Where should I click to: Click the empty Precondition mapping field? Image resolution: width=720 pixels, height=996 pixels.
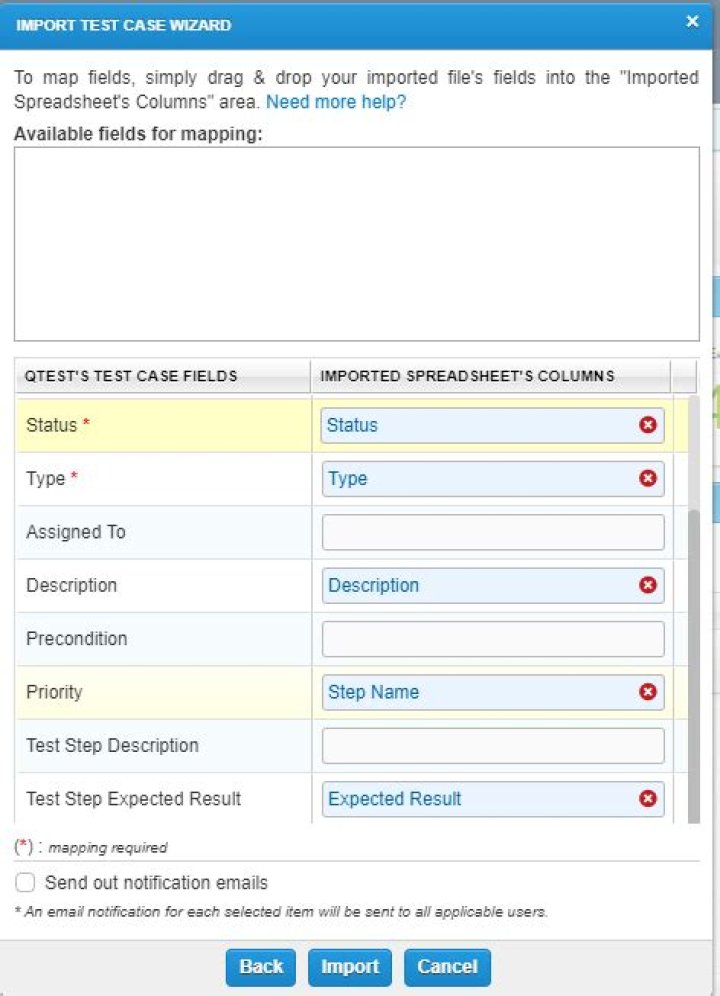[x=493, y=639]
